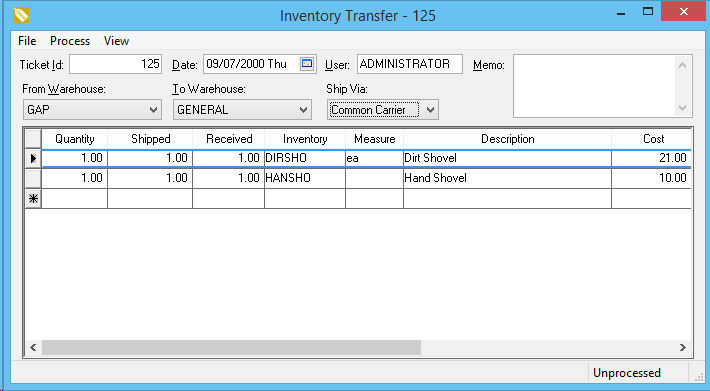The height and width of the screenshot is (391, 710).
Task: Click the 21.00 cost cell
Action: (x=652, y=158)
